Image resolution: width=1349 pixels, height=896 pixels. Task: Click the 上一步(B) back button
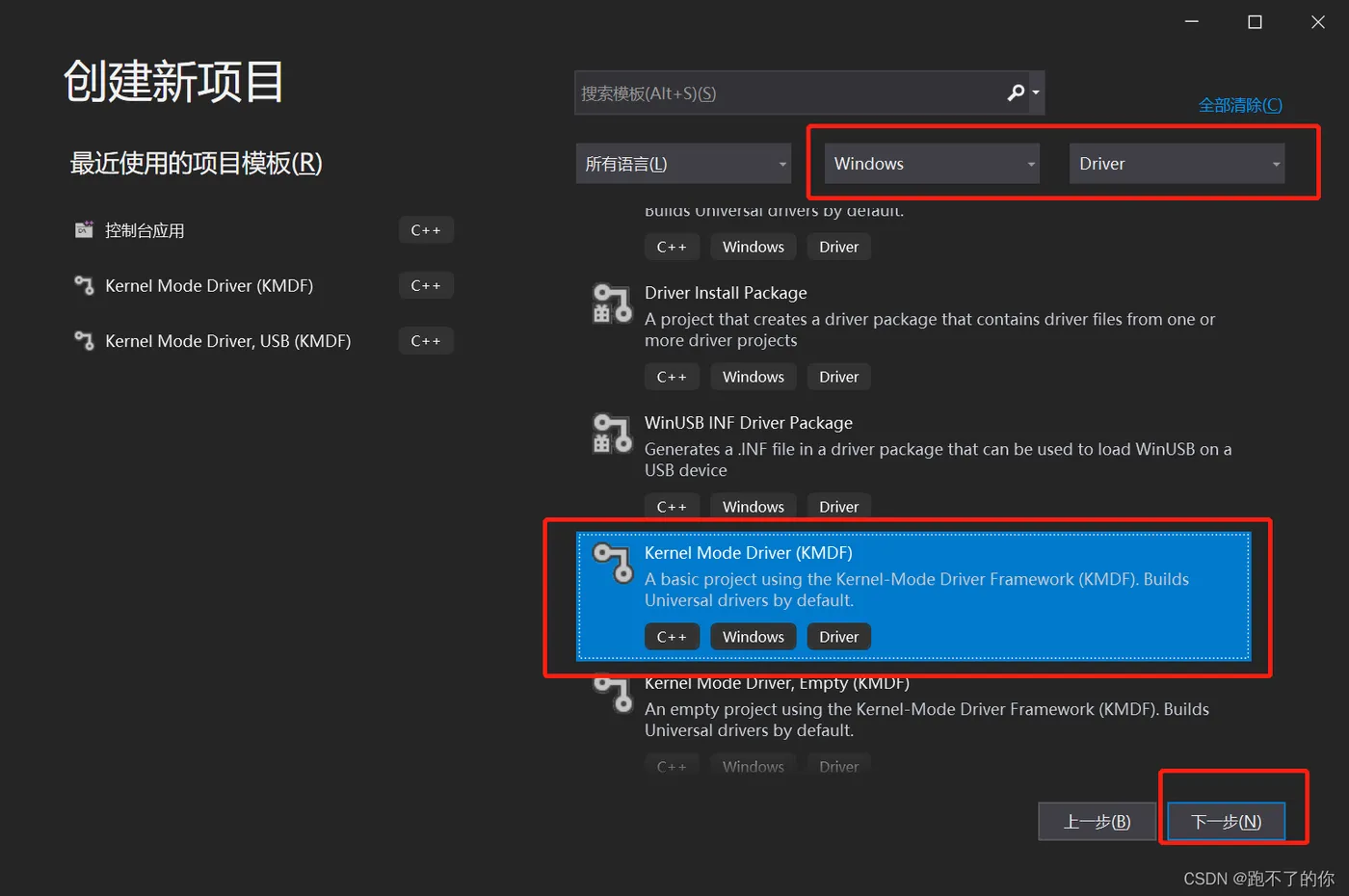pyautogui.click(x=1097, y=822)
